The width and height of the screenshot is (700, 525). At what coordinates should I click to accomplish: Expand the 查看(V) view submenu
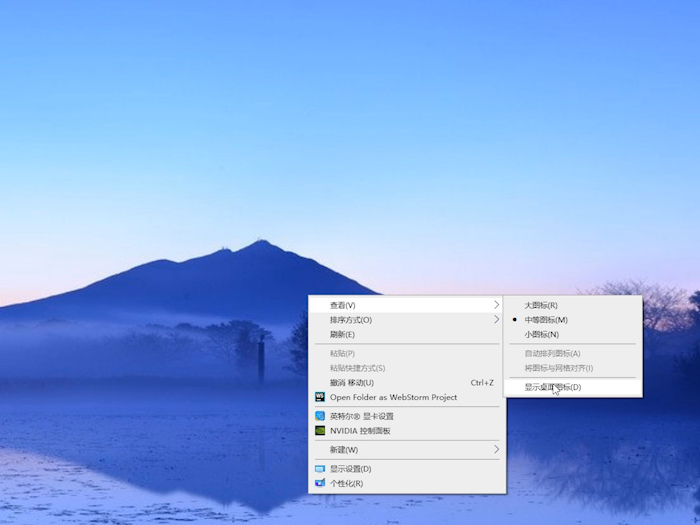point(343,305)
